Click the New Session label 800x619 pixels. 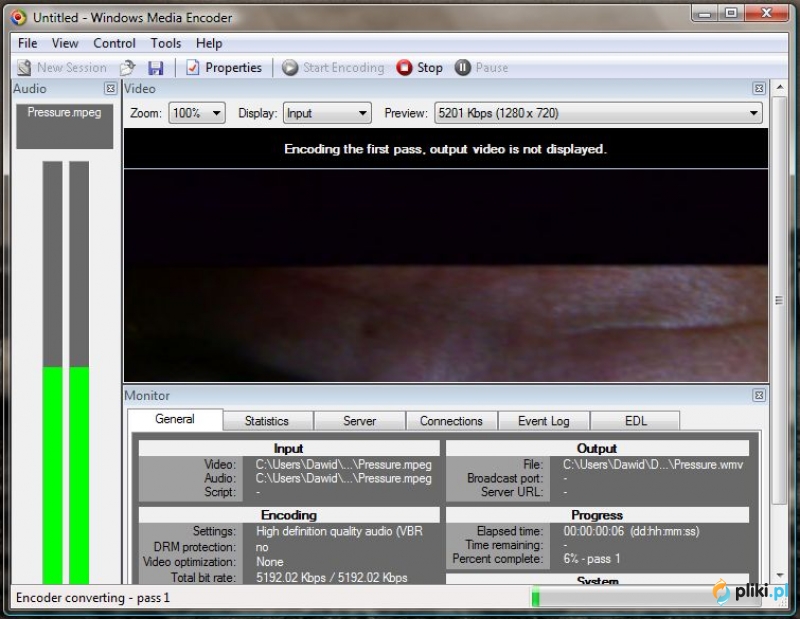[72, 67]
